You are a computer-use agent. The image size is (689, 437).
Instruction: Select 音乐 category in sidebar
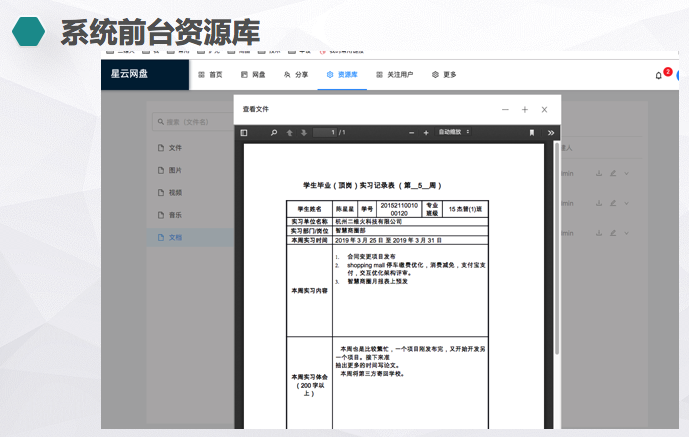[x=190, y=215]
